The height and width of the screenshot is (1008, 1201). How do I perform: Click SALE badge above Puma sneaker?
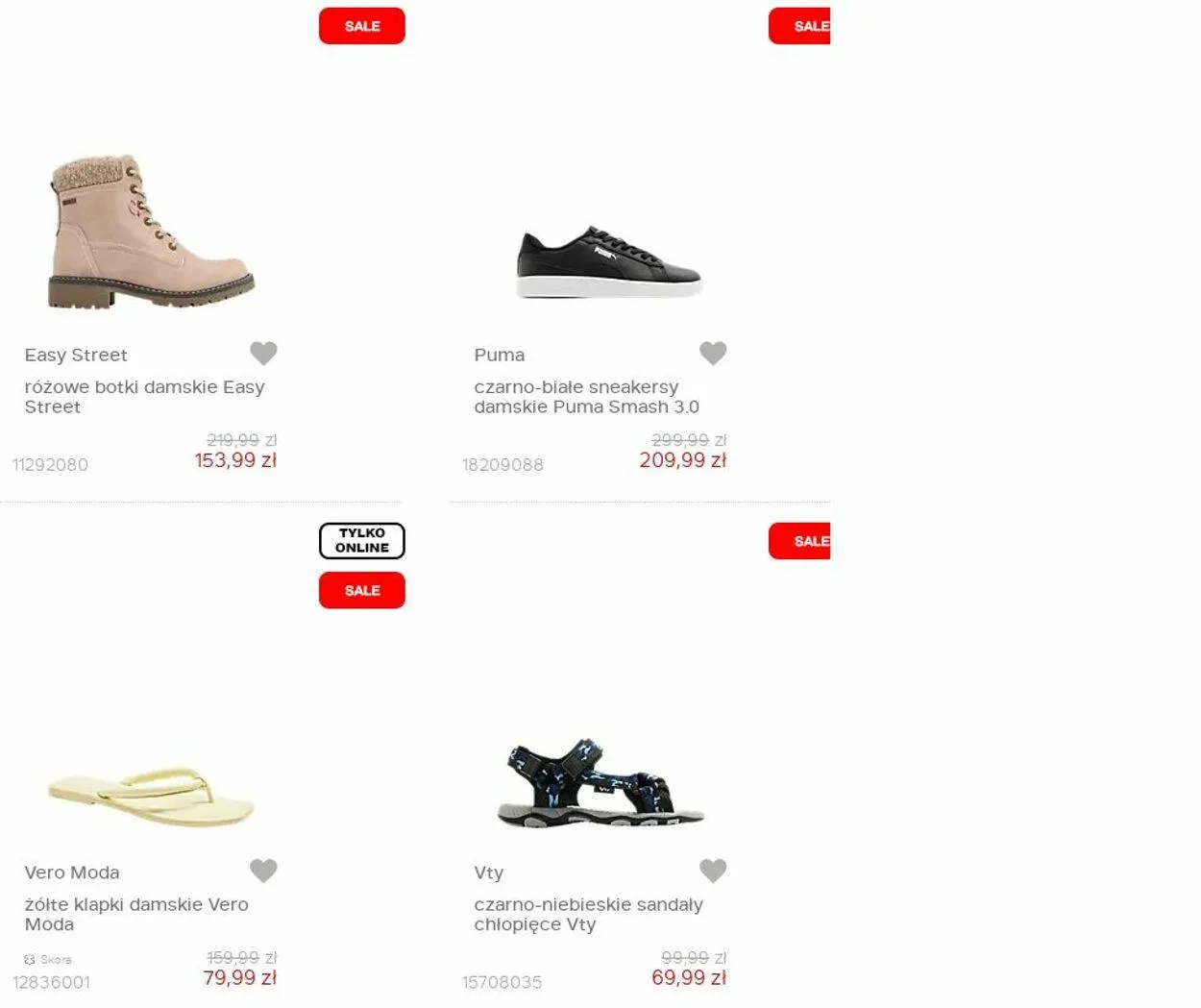pyautogui.click(x=799, y=26)
